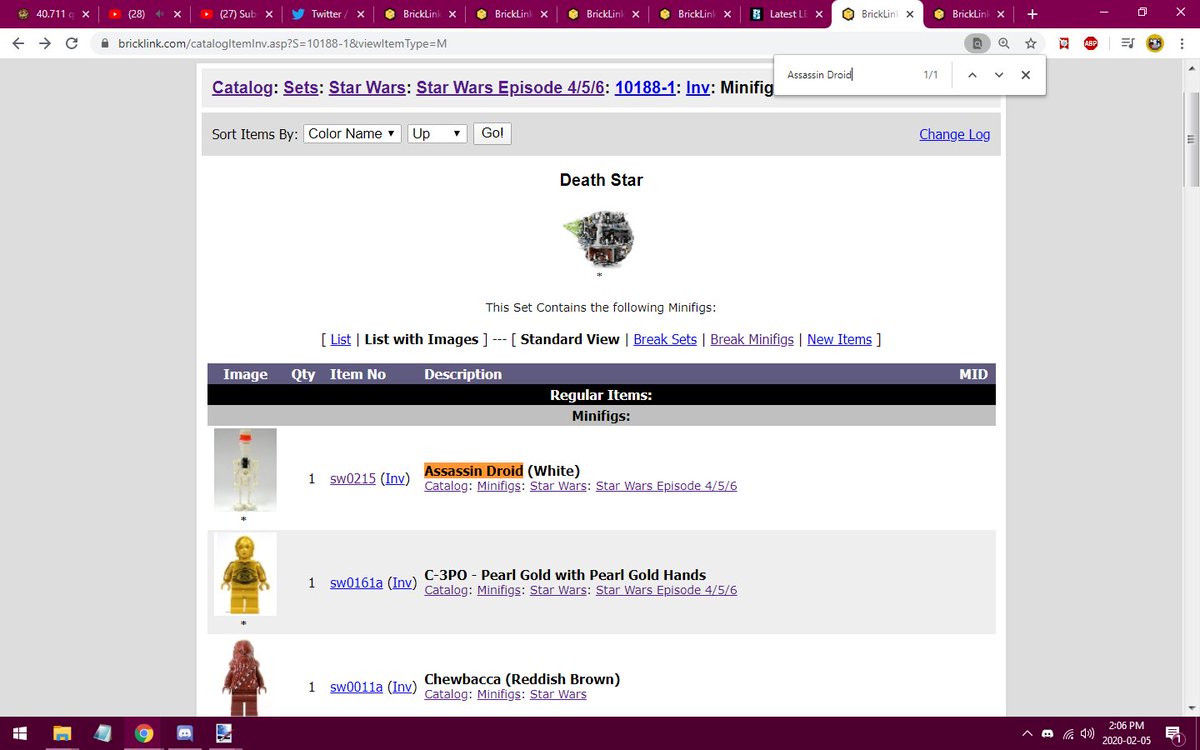Open the Chewbacca minifig image
This screenshot has height=750, width=1200.
click(x=245, y=676)
